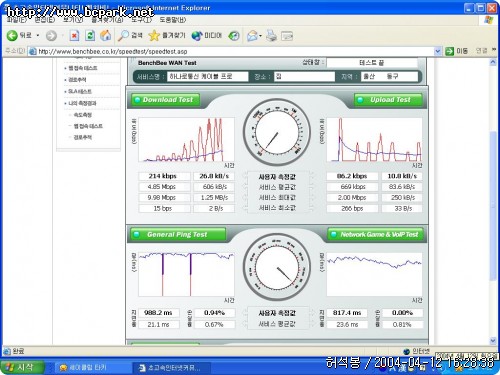Click the page icon in the address bar
The width and height of the screenshot is (500, 375).
[x=32, y=51]
